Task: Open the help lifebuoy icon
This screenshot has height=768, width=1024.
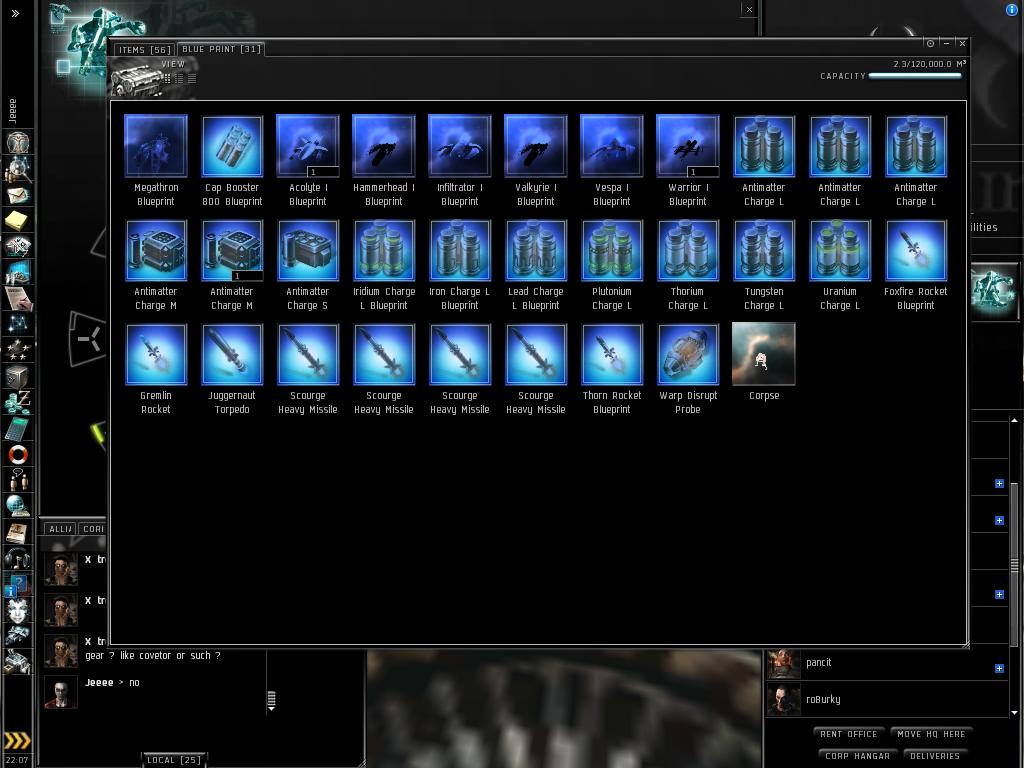Action: (x=18, y=455)
